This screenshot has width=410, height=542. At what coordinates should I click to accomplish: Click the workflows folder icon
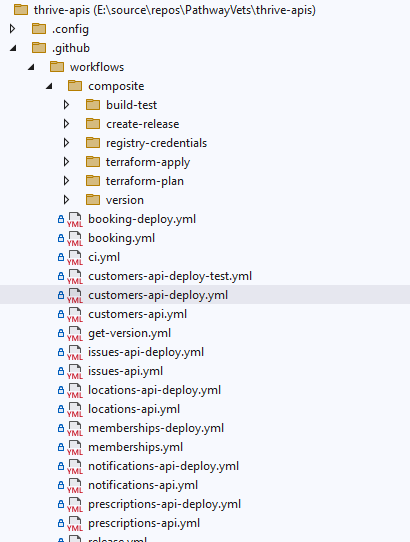click(x=57, y=67)
